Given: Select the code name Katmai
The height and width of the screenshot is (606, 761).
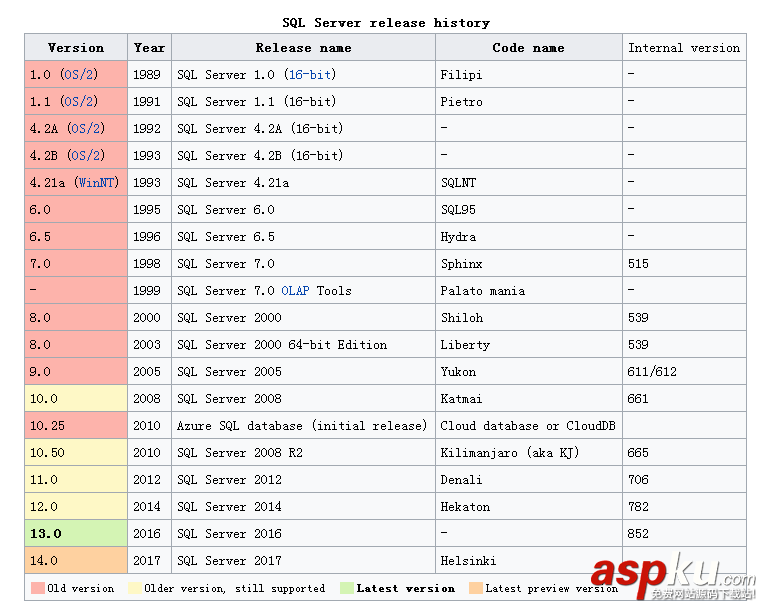Looking at the screenshot, I should pyautogui.click(x=461, y=399).
